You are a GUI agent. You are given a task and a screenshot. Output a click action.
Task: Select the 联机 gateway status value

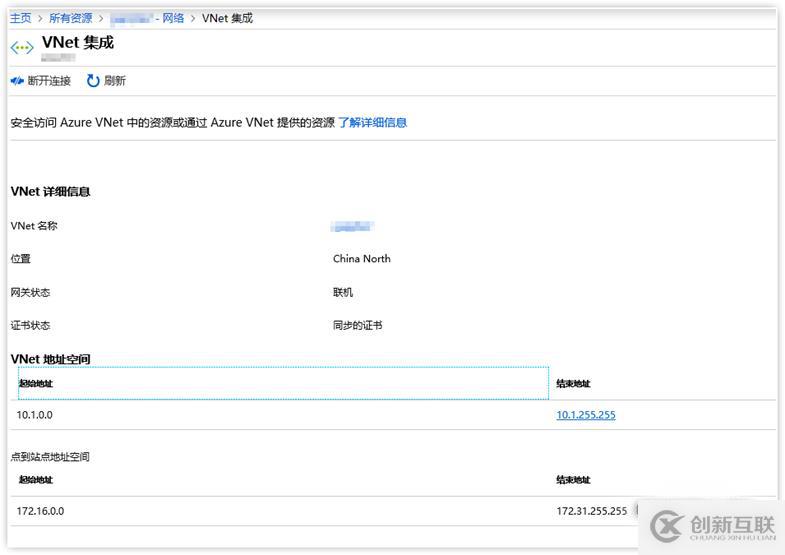coord(343,292)
